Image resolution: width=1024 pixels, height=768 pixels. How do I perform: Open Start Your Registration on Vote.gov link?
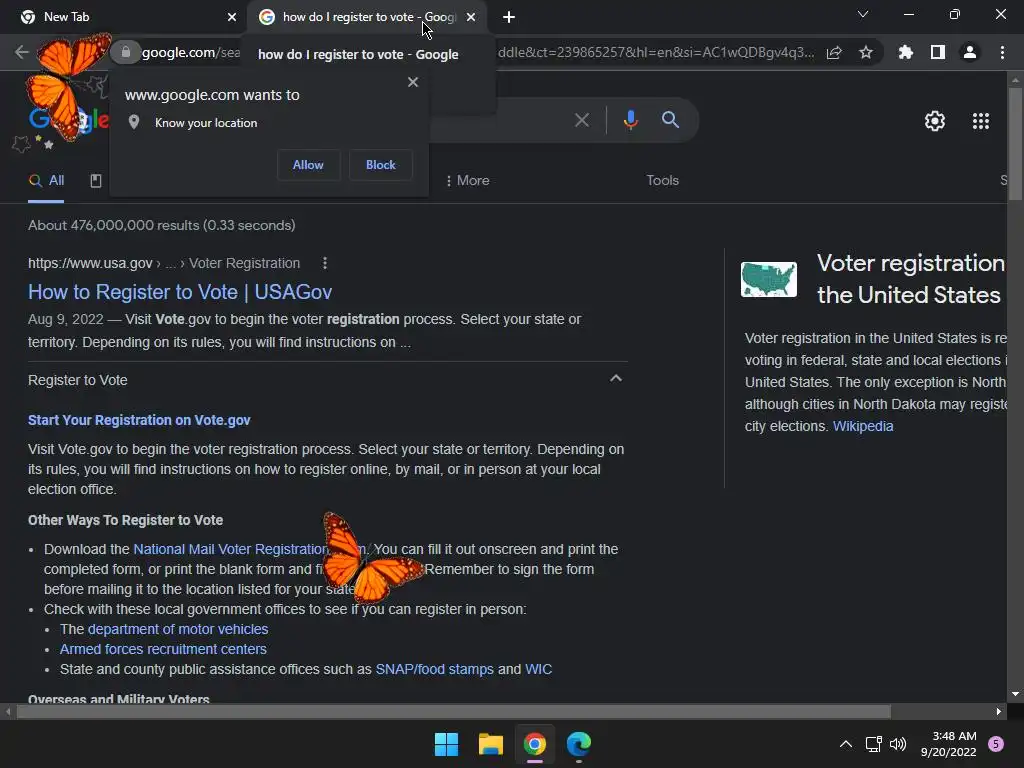139,420
